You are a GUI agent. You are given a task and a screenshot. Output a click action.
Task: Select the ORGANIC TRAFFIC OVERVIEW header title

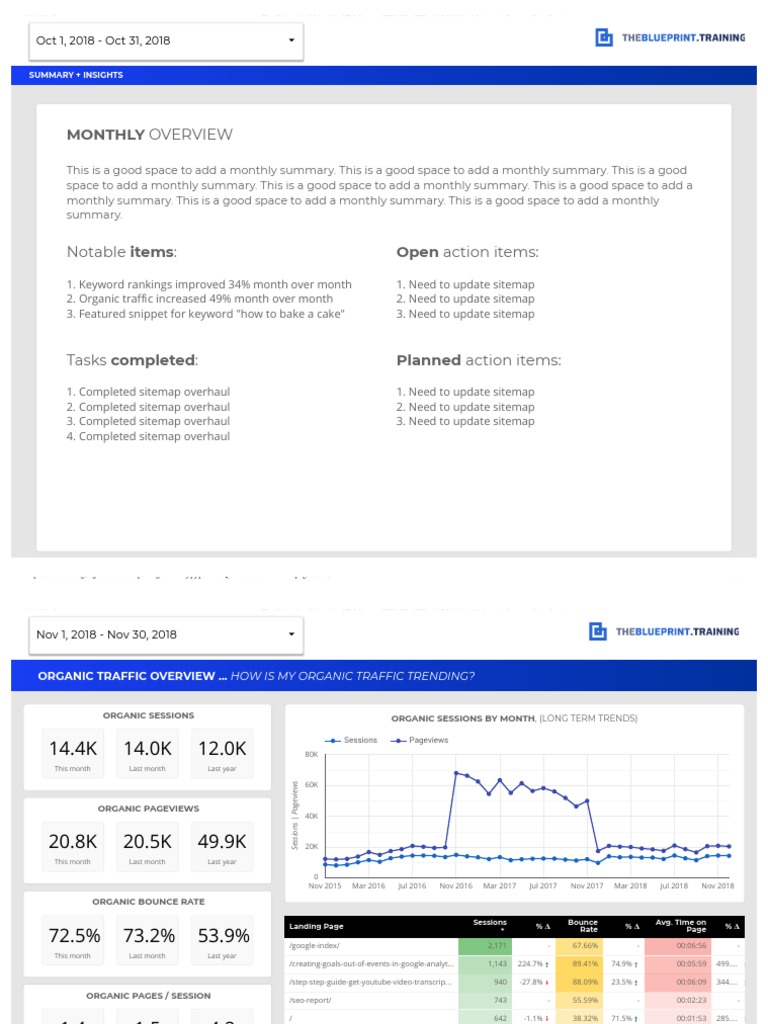(x=133, y=676)
